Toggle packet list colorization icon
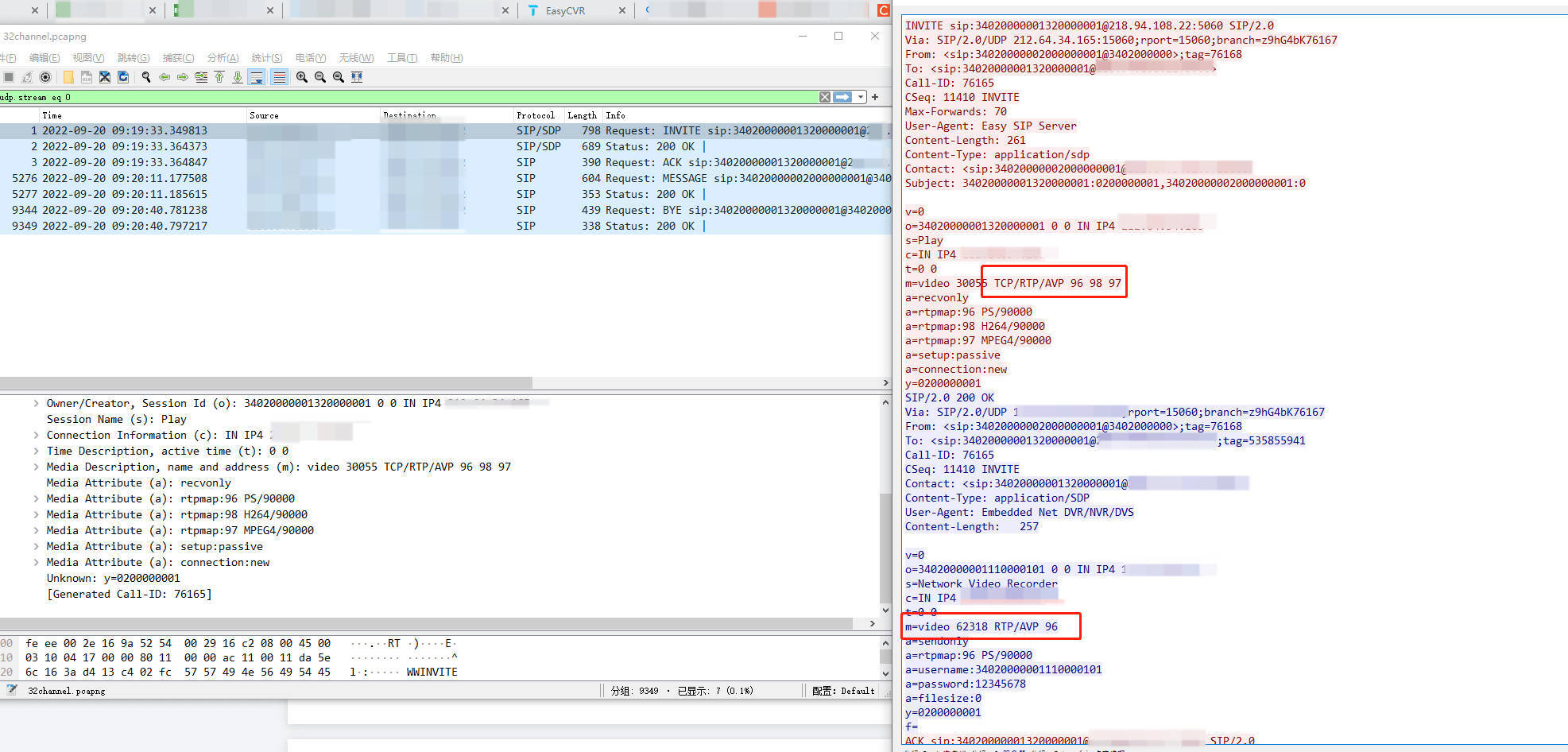 pyautogui.click(x=280, y=77)
